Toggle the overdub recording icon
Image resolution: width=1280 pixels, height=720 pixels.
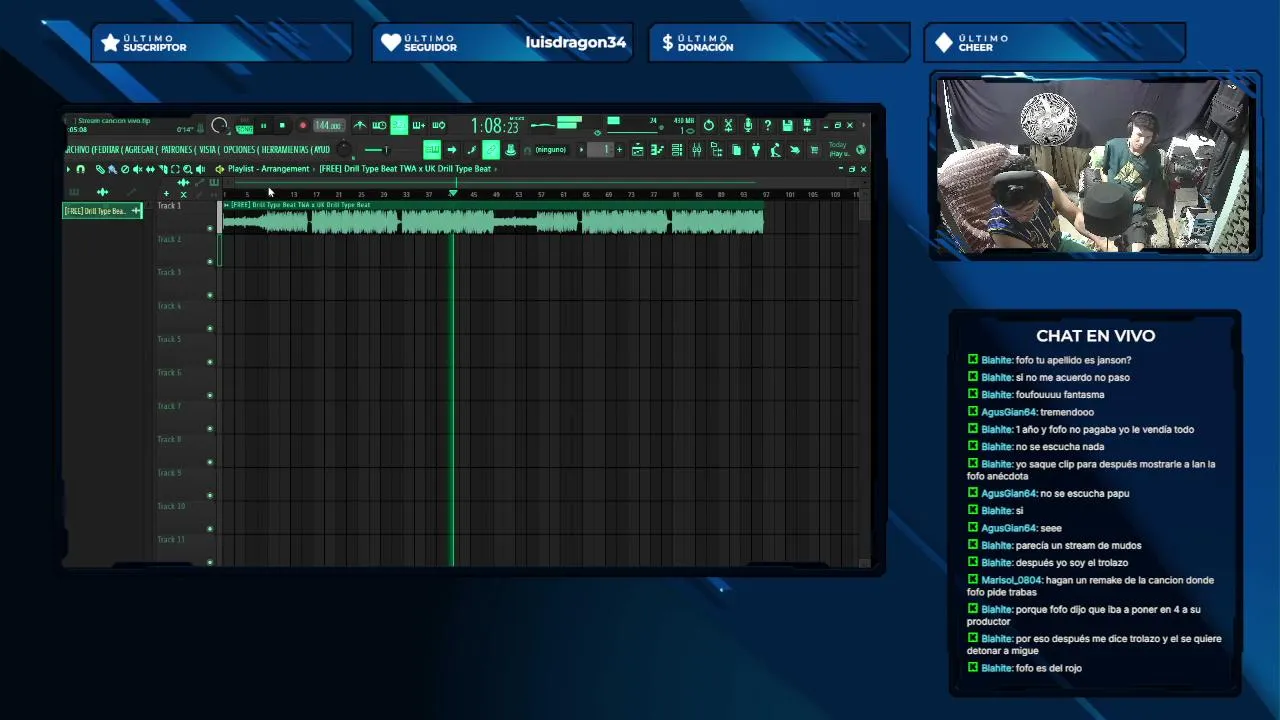click(418, 125)
